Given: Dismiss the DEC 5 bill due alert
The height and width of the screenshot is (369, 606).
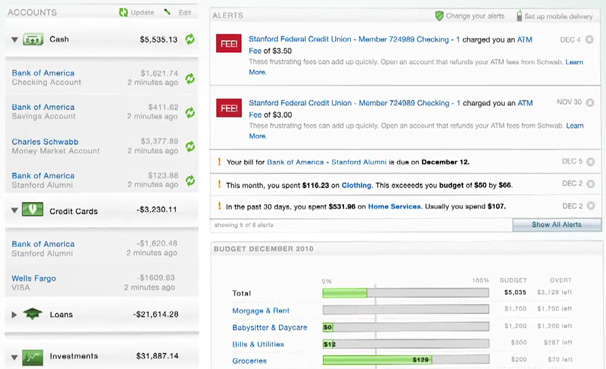Looking at the screenshot, I should pos(591,162).
